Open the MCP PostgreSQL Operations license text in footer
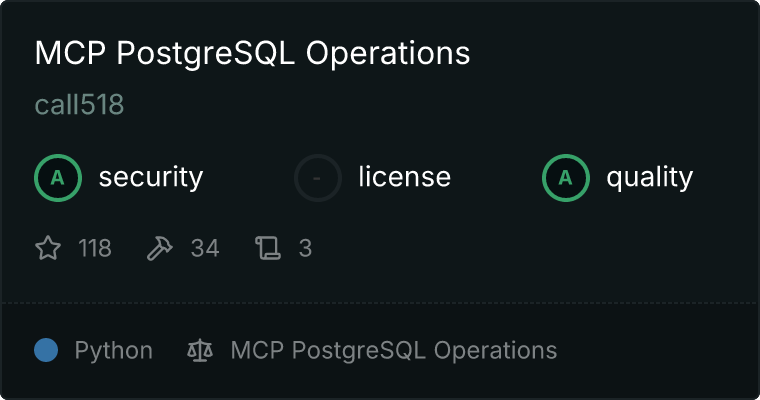The height and width of the screenshot is (400, 760). pyautogui.click(x=393, y=351)
